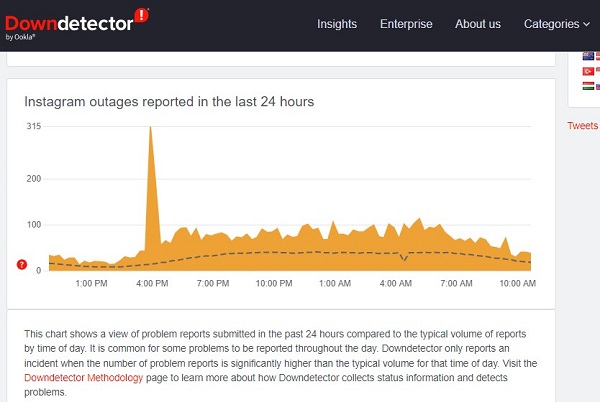Go to the Enterprise page
Image resolution: width=600 pixels, height=402 pixels.
coord(406,24)
